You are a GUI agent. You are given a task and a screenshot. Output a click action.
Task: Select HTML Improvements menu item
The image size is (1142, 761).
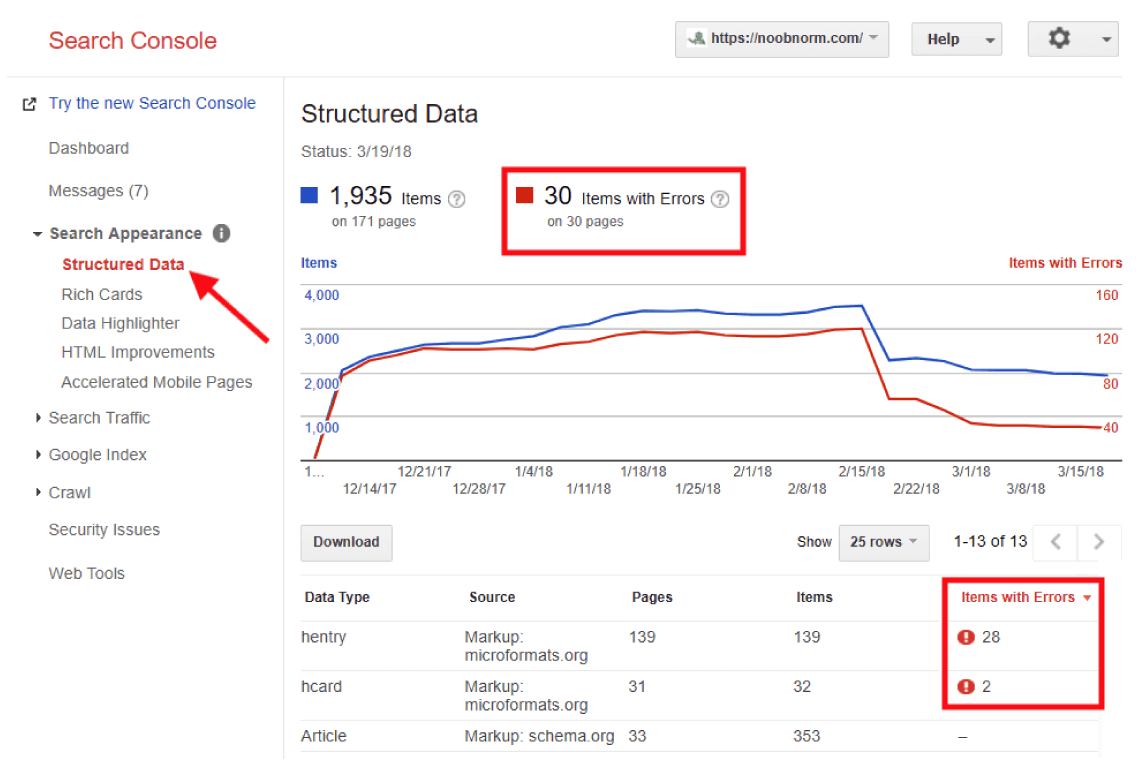click(x=138, y=352)
